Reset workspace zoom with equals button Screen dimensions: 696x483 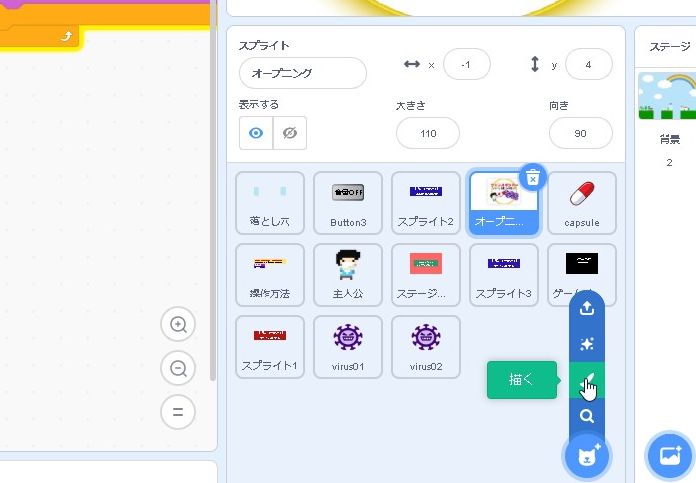pyautogui.click(x=178, y=412)
